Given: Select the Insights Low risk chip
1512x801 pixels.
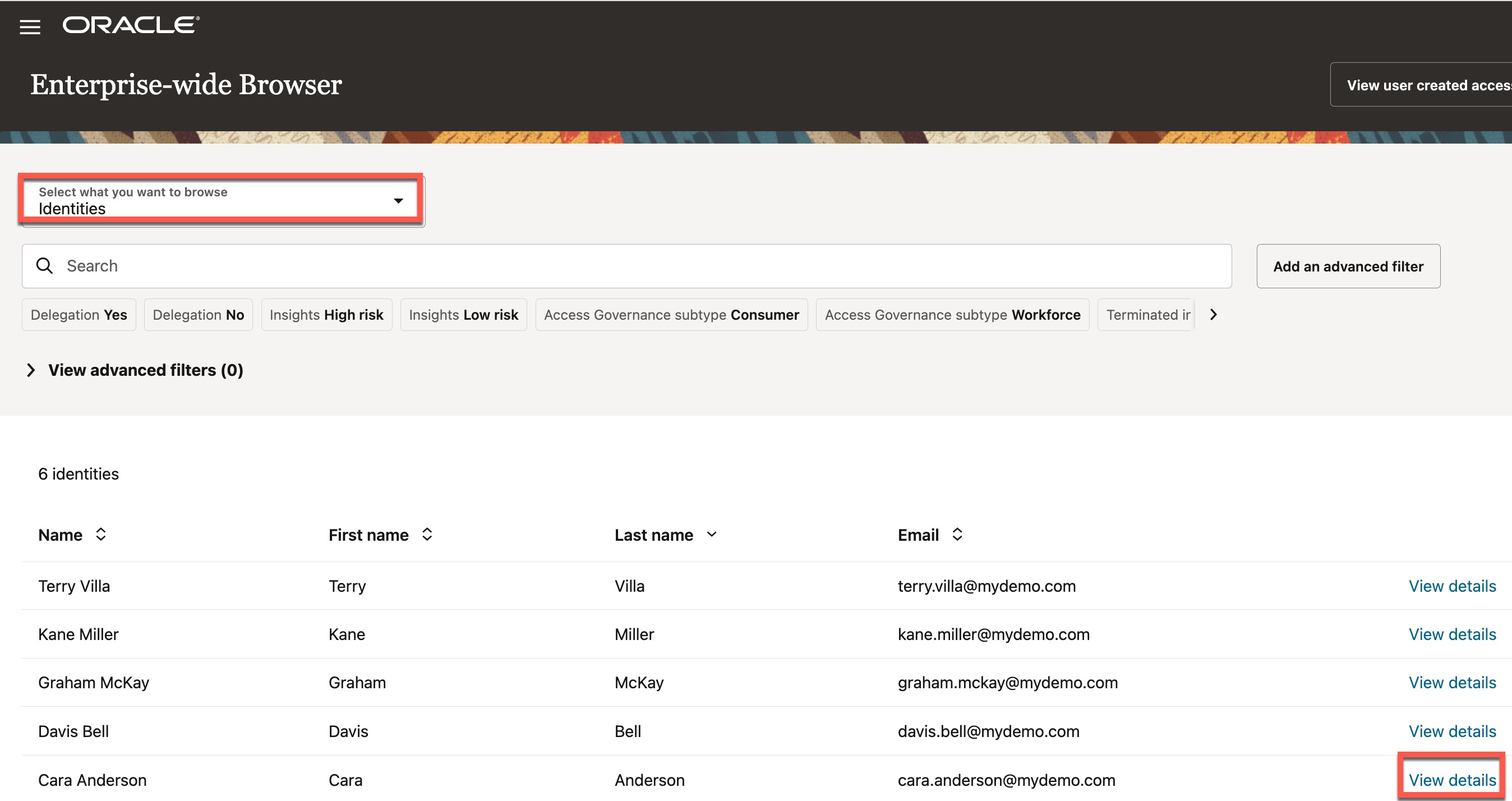Looking at the screenshot, I should 463,315.
